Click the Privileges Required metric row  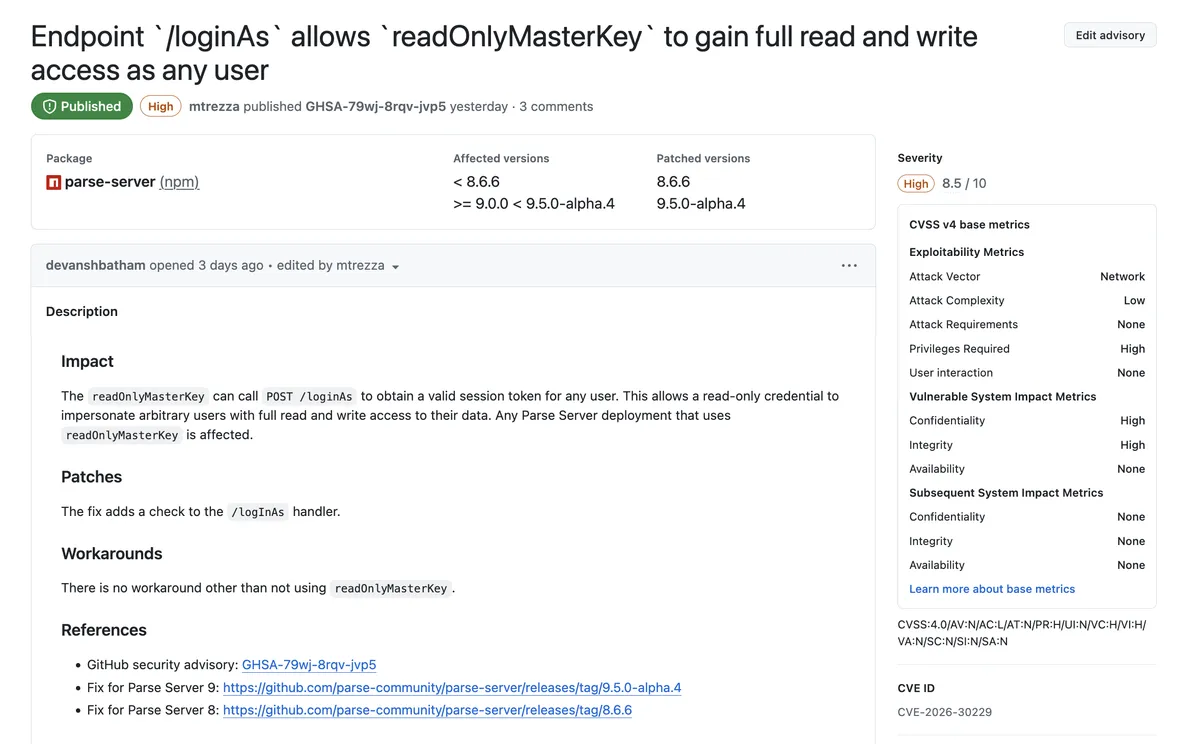pos(1027,349)
